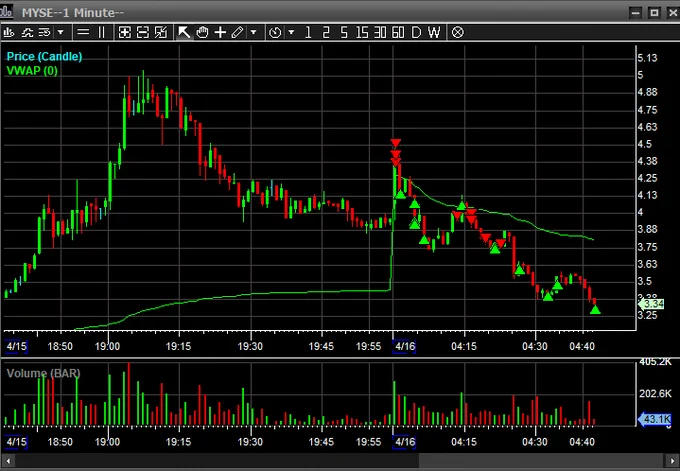Image resolution: width=680 pixels, height=471 pixels.
Task: Minimize the MYSE chart window
Action: [x=636, y=12]
